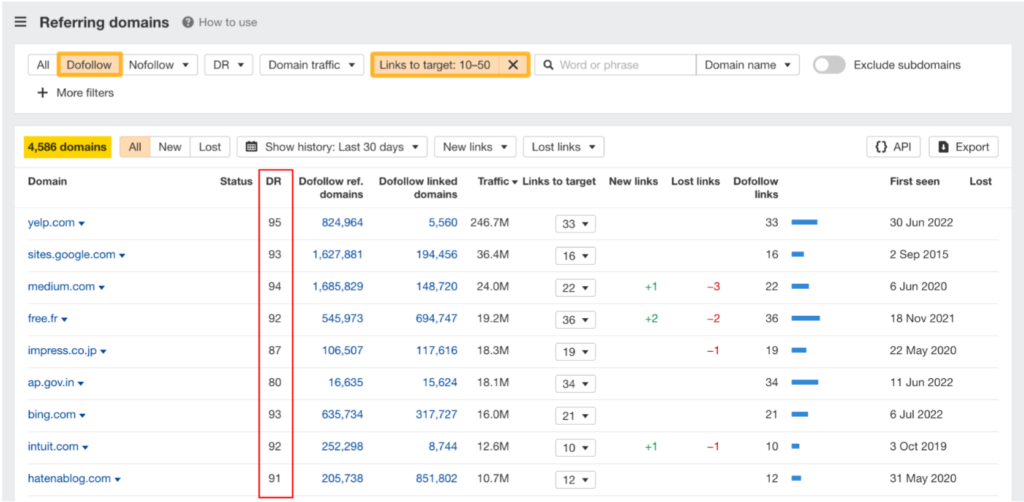This screenshot has width=1024, height=502.
Task: Click 1,685,829 ref. domains value
Action: pos(338,287)
